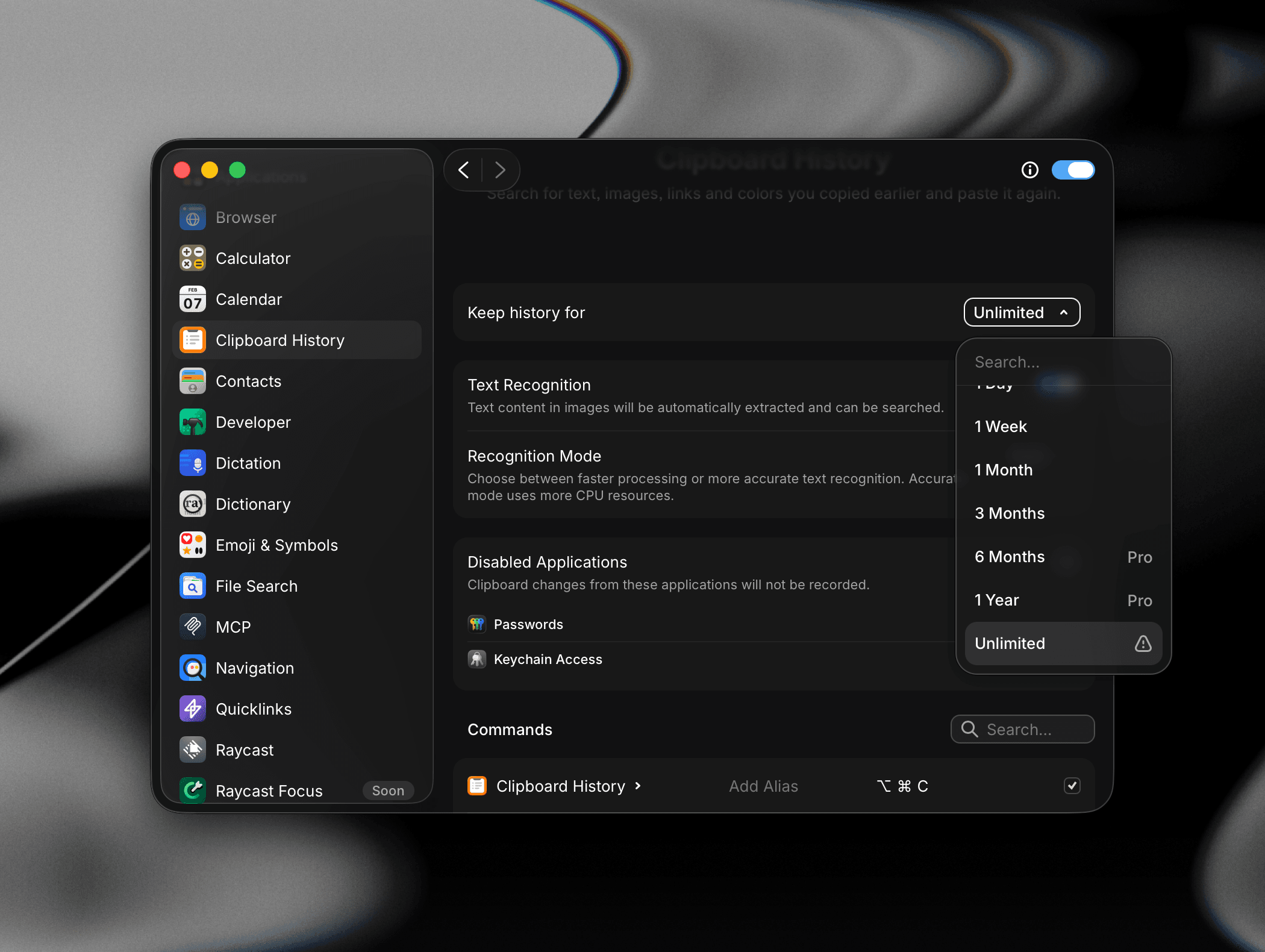Choose 1 Week from the dropdown

tap(1063, 427)
